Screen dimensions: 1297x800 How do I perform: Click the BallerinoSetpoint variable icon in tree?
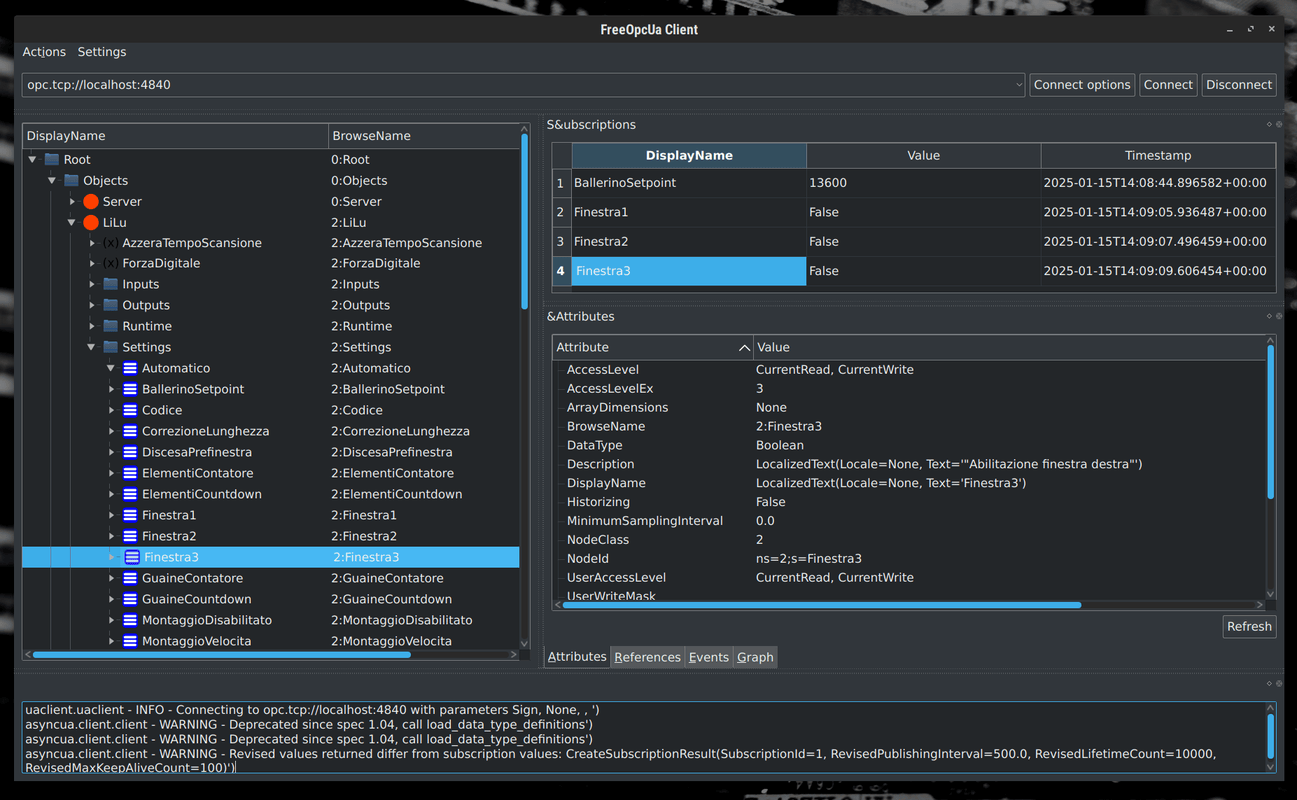(130, 390)
